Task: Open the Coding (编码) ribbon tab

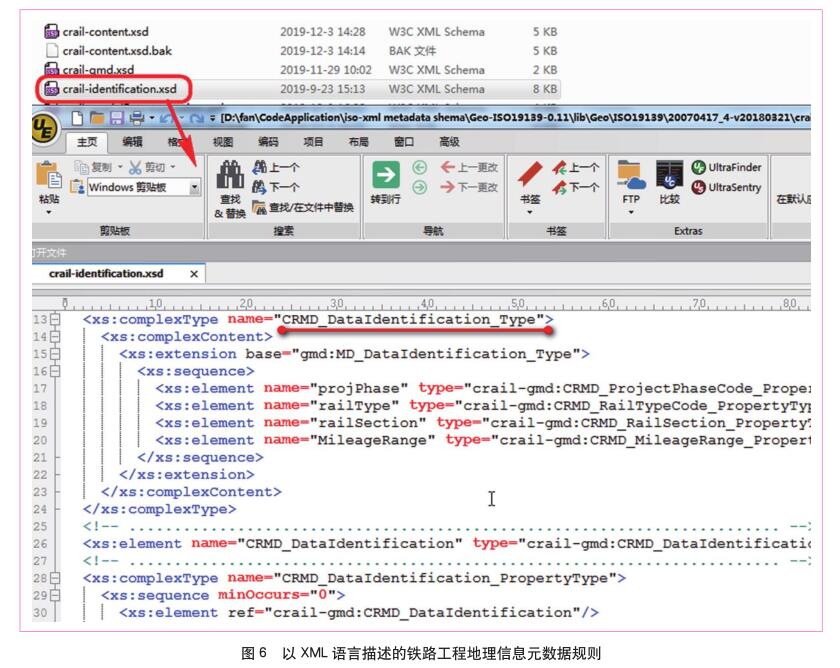Action: 268,142
